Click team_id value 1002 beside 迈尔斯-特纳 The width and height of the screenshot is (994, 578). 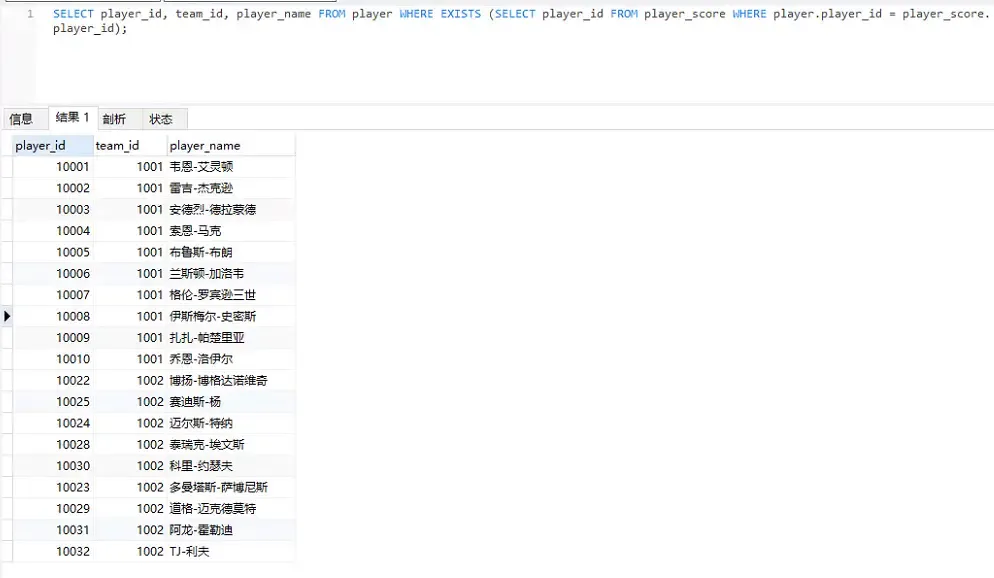pos(149,423)
